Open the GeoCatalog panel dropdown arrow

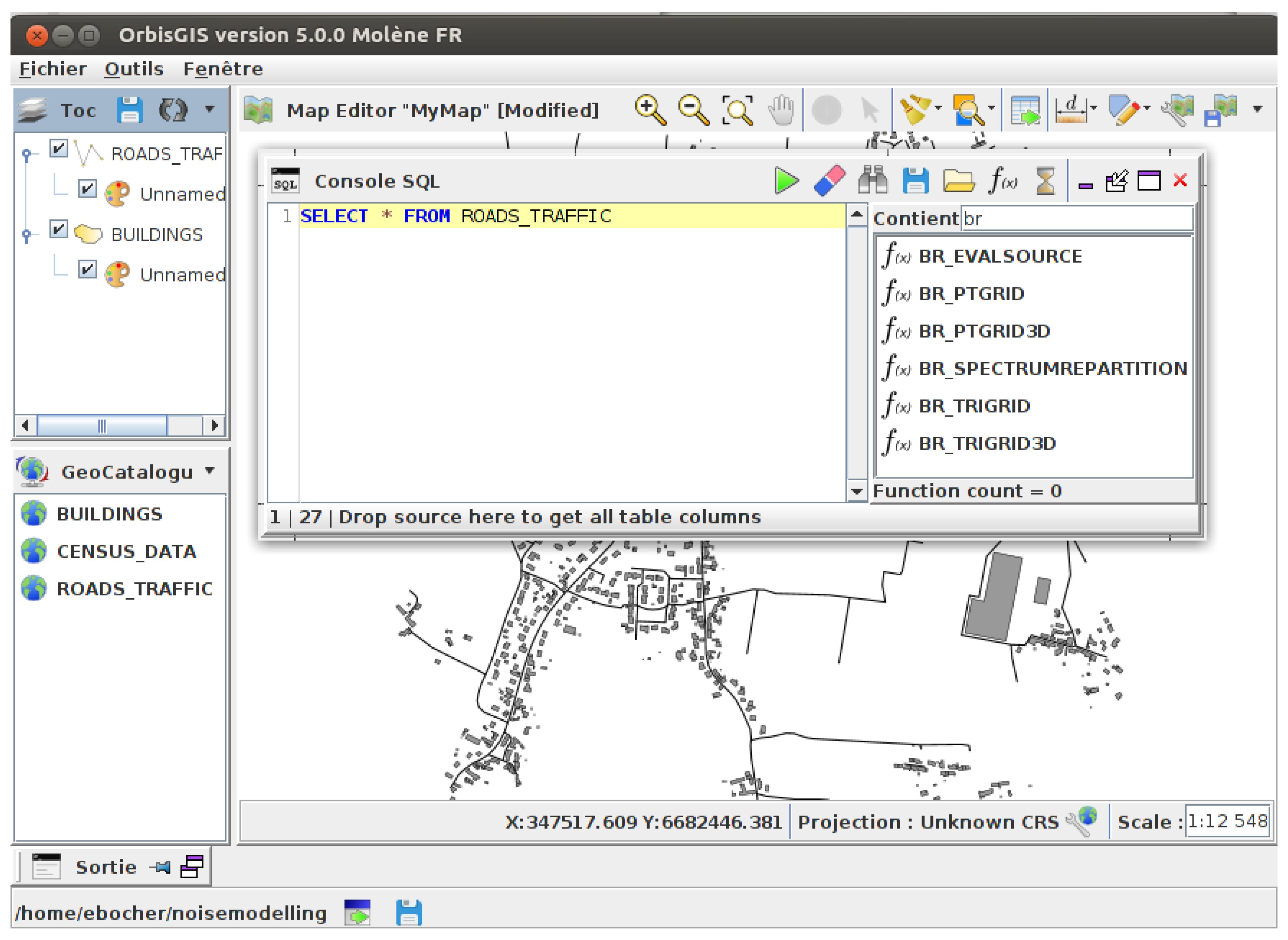coord(211,471)
